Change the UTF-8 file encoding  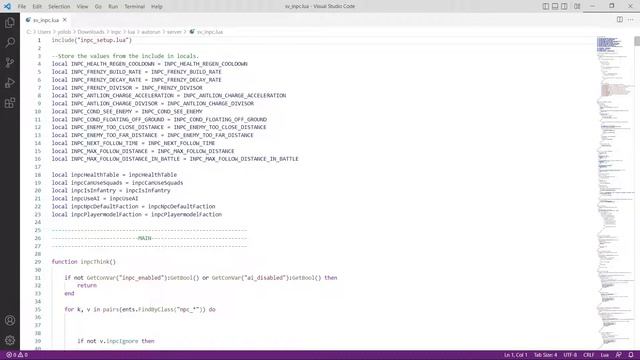coord(570,355)
